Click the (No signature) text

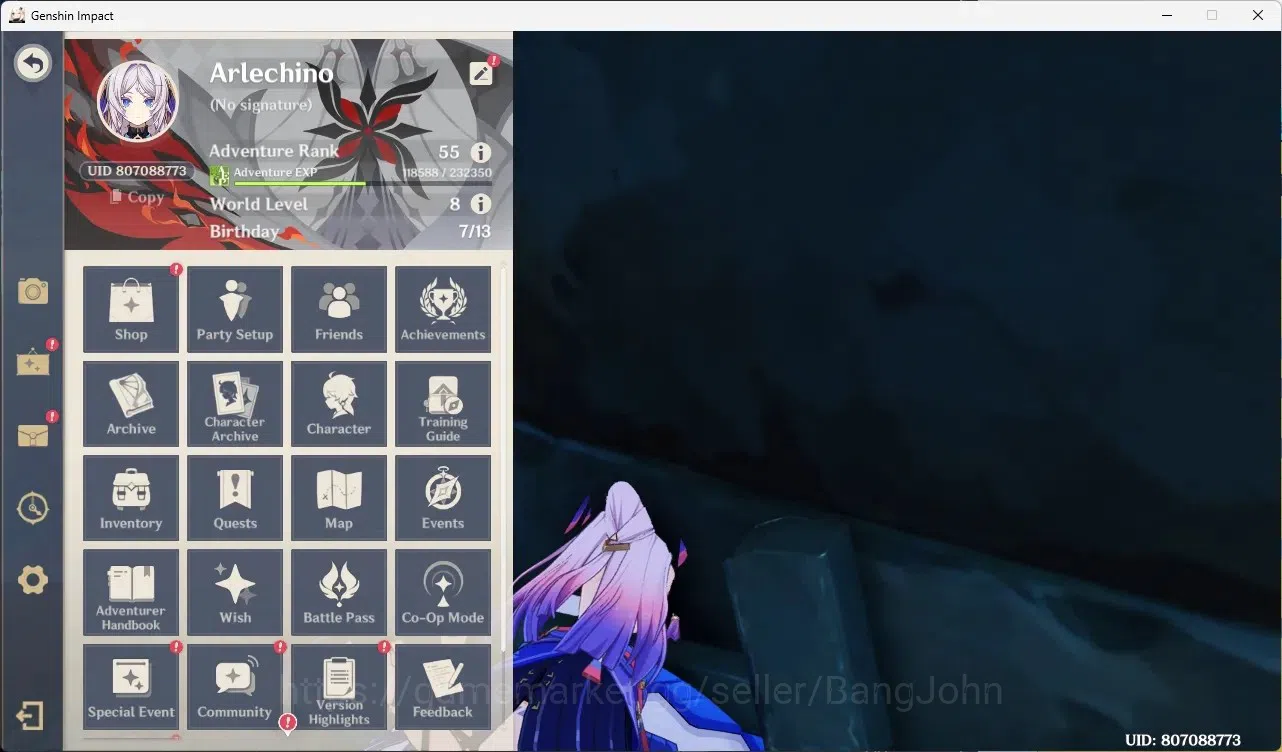(261, 105)
